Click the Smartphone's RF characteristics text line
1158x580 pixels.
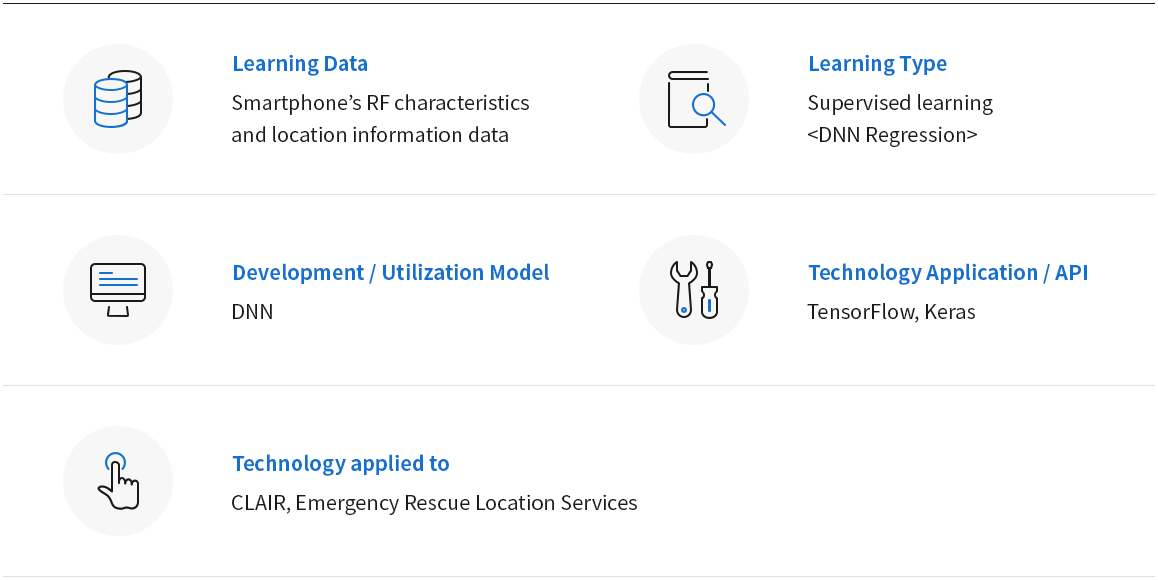[380, 103]
